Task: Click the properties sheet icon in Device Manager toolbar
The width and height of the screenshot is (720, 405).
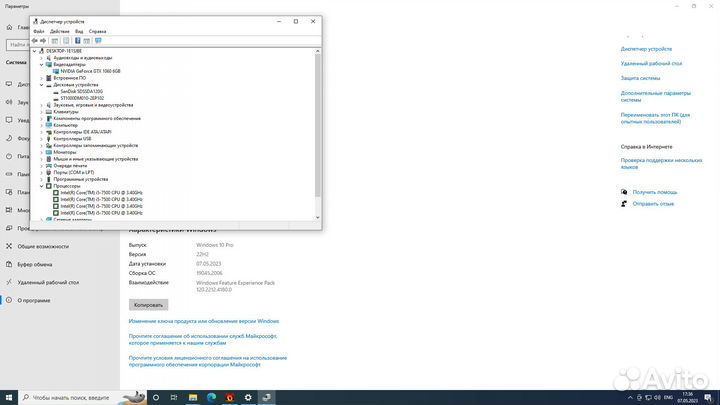Action: tap(66, 41)
